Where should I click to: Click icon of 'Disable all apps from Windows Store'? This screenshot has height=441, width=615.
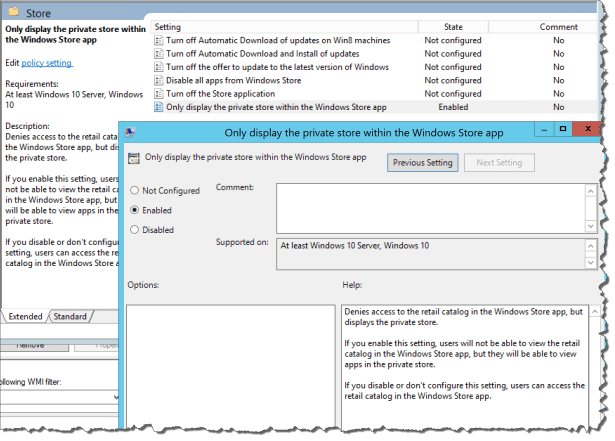pyautogui.click(x=160, y=80)
